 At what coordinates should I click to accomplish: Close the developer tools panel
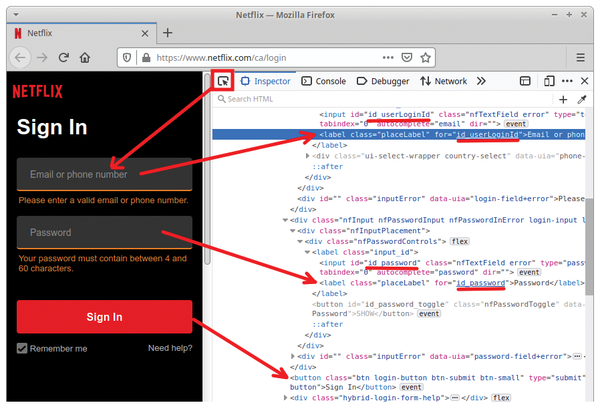(584, 81)
